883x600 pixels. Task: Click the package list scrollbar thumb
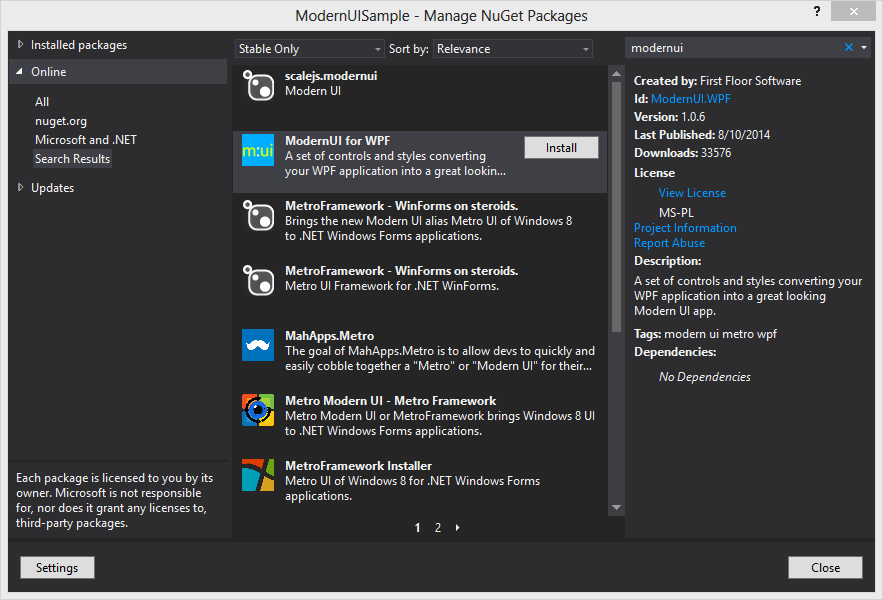[616, 207]
